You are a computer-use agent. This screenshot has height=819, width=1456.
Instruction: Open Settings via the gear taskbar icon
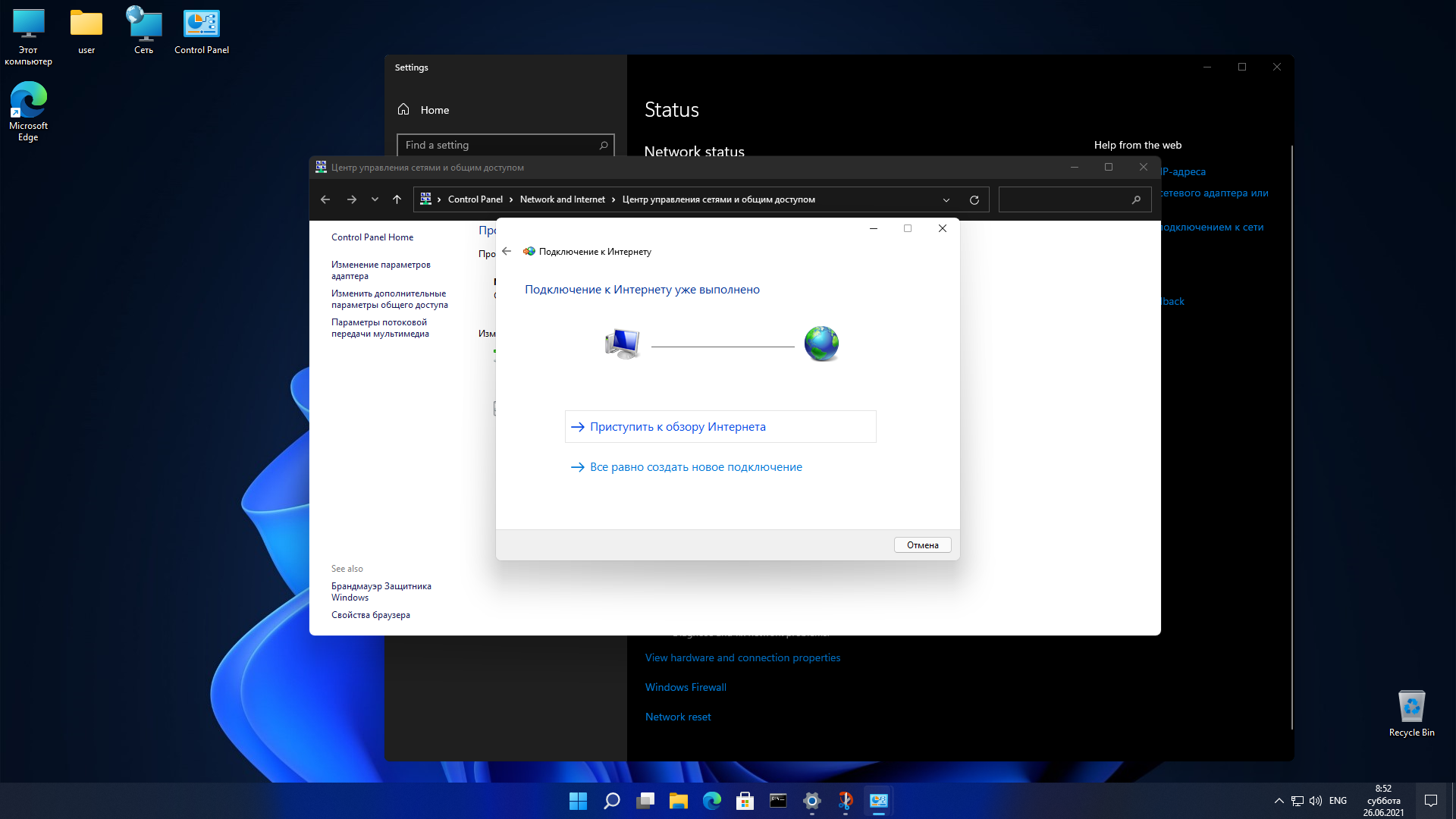pyautogui.click(x=812, y=800)
